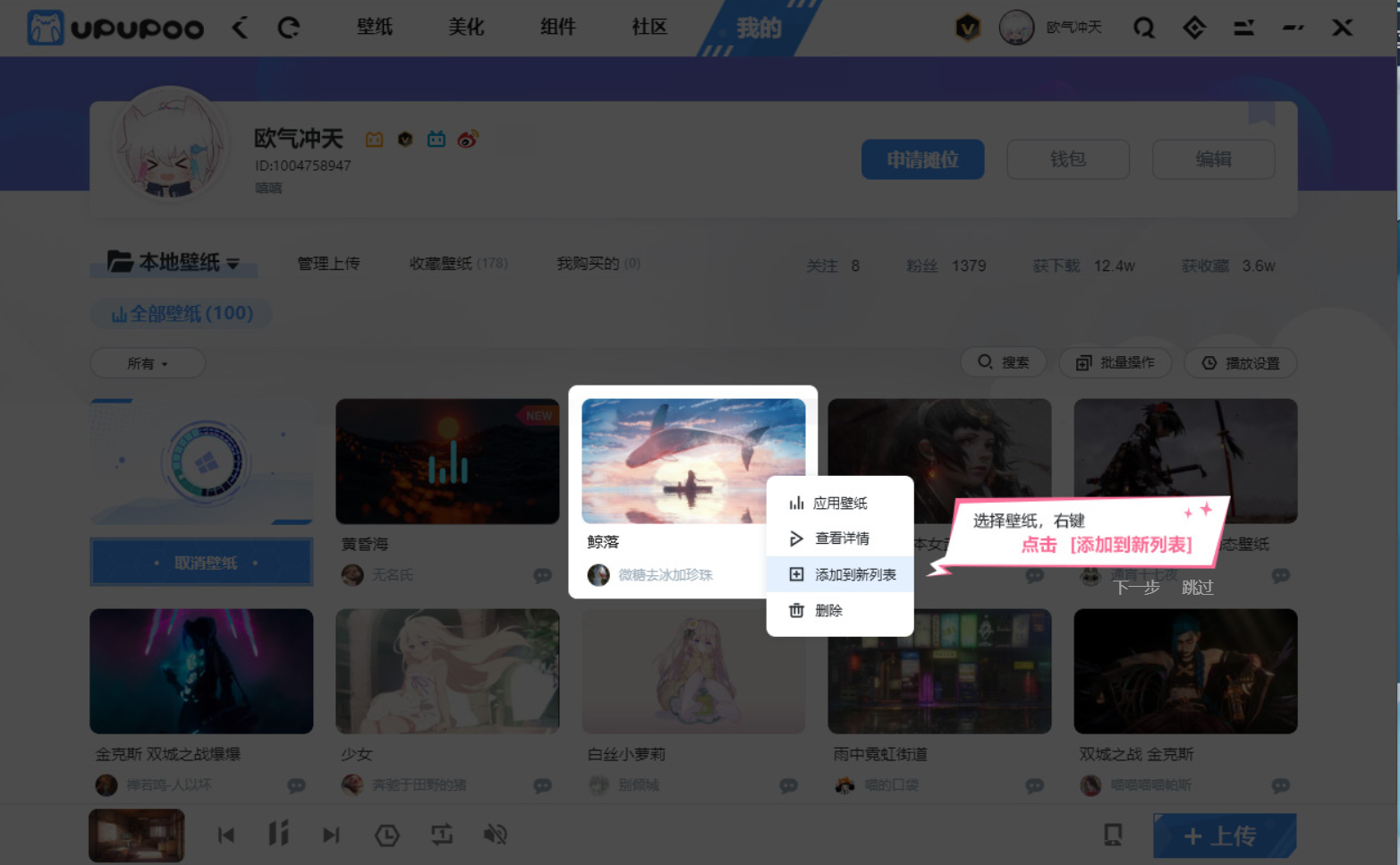1400x865 pixels.
Task: Toggle the loop playback mode icon
Action: click(442, 835)
